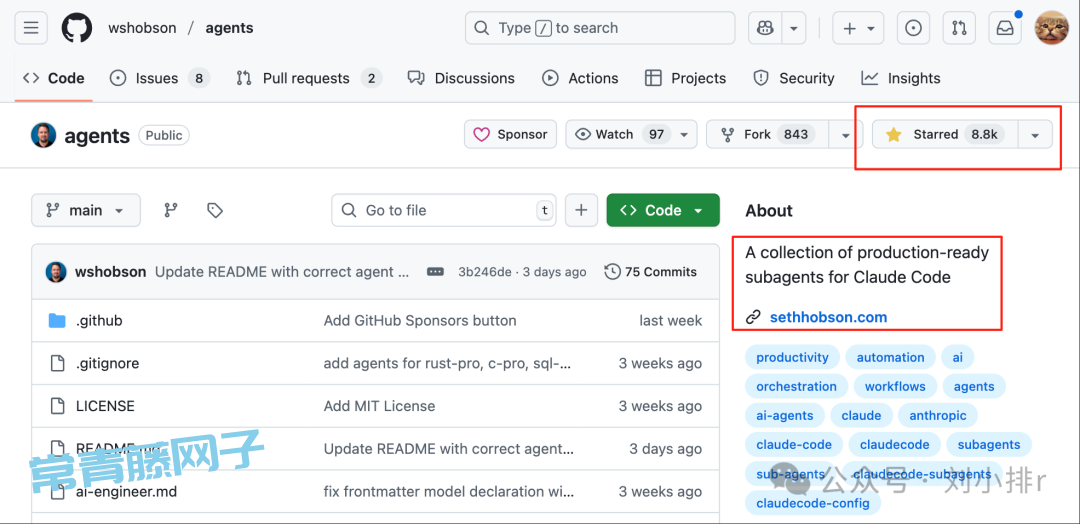This screenshot has width=1080, height=524.
Task: View branches icon
Action: click(171, 210)
